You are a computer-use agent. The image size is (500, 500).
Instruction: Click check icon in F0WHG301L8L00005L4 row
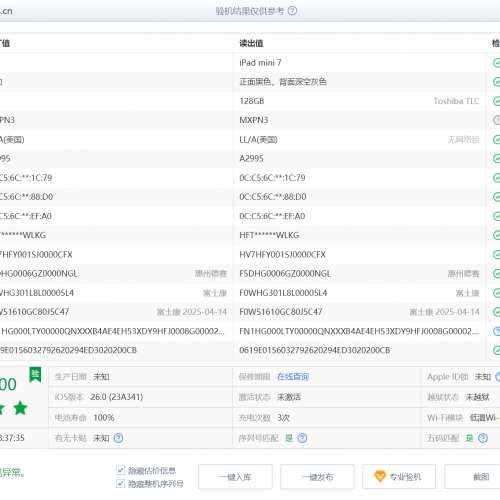[x=496, y=293]
